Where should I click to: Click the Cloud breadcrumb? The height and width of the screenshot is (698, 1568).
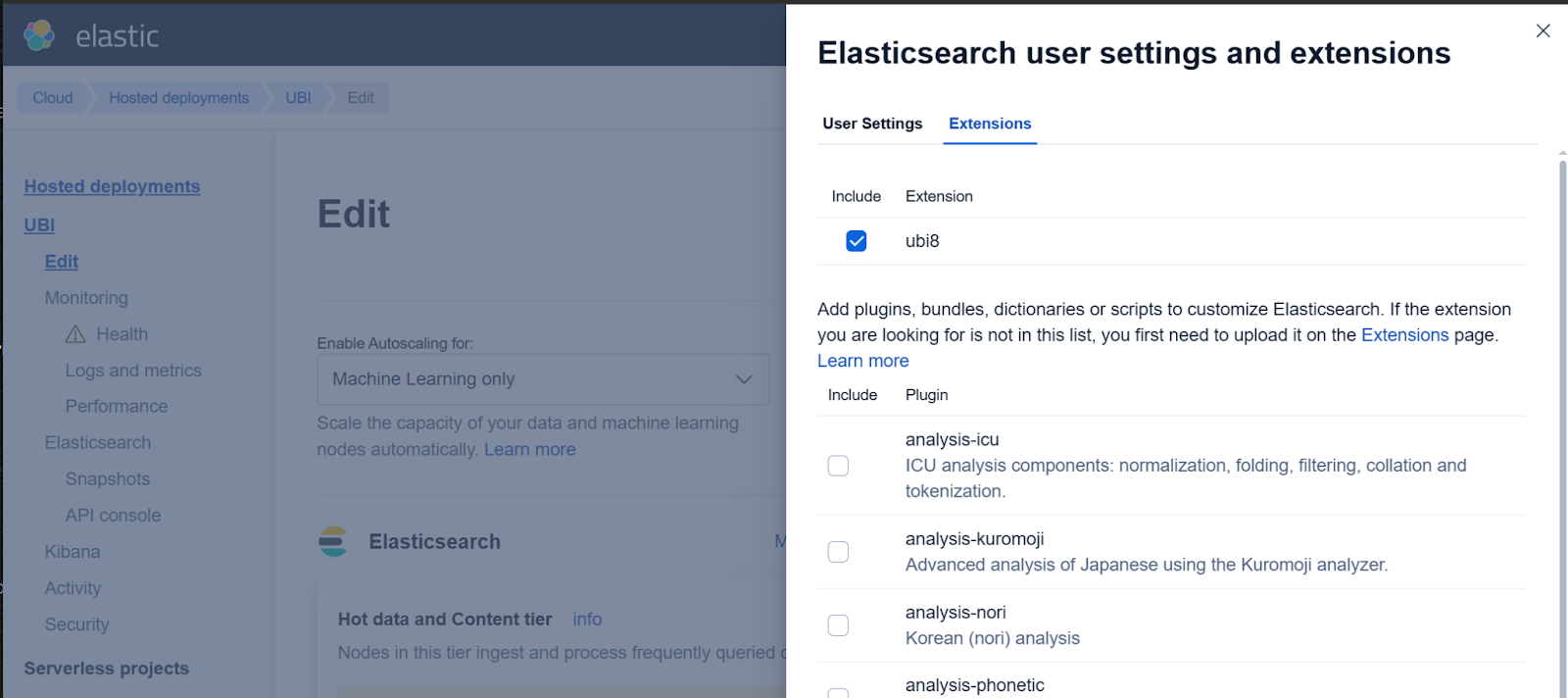point(53,98)
